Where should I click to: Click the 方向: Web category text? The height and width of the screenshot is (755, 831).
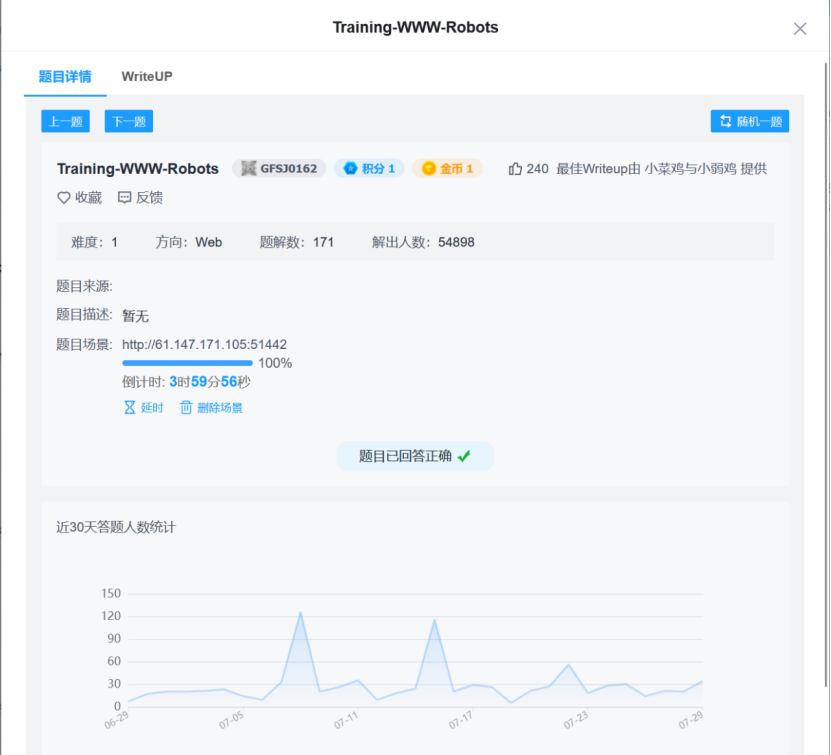189,242
